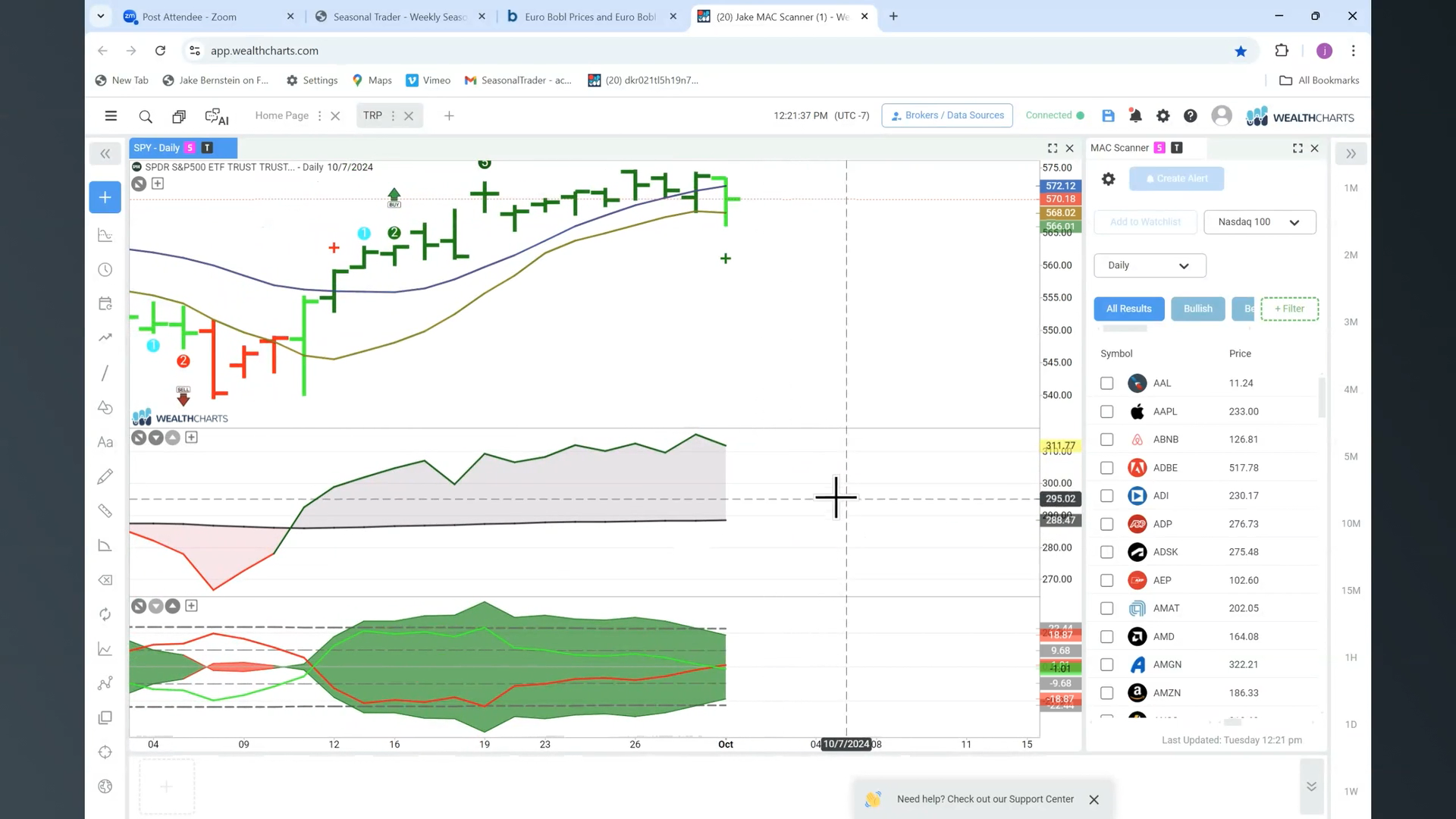Screen dimensions: 1456x819
Task: Click the + Filter button
Action: (x=1289, y=309)
